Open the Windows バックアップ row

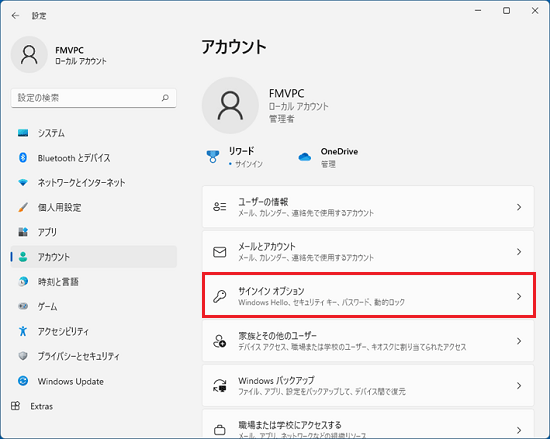point(368,386)
